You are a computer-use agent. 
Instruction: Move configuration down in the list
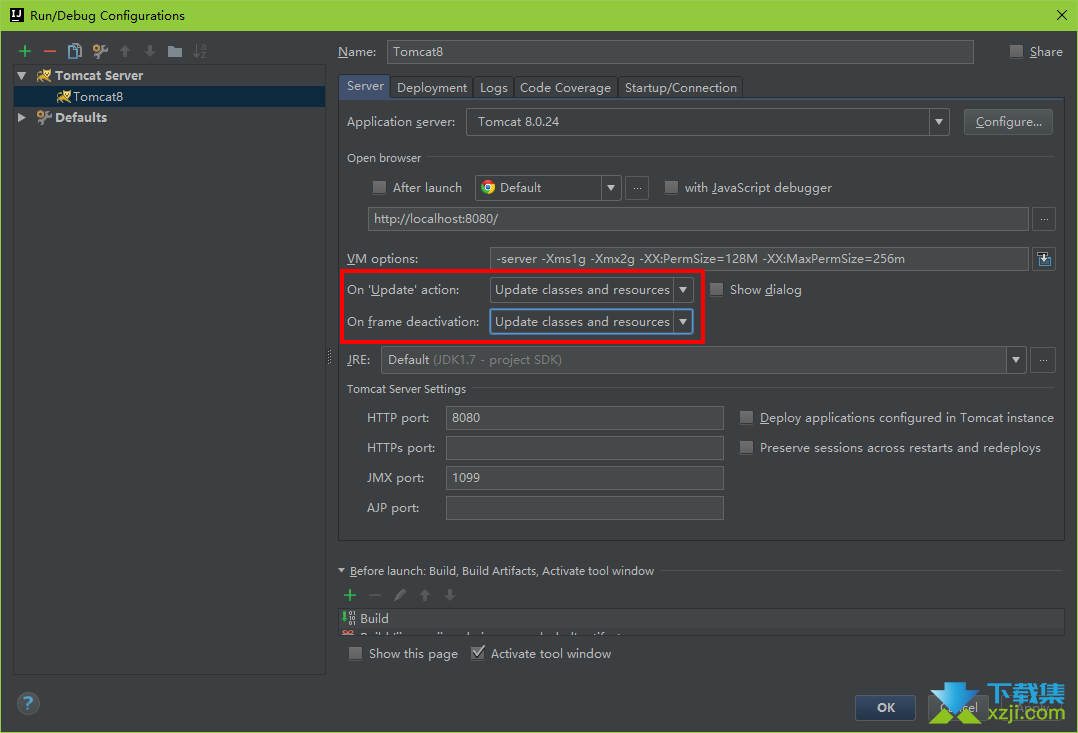point(150,51)
